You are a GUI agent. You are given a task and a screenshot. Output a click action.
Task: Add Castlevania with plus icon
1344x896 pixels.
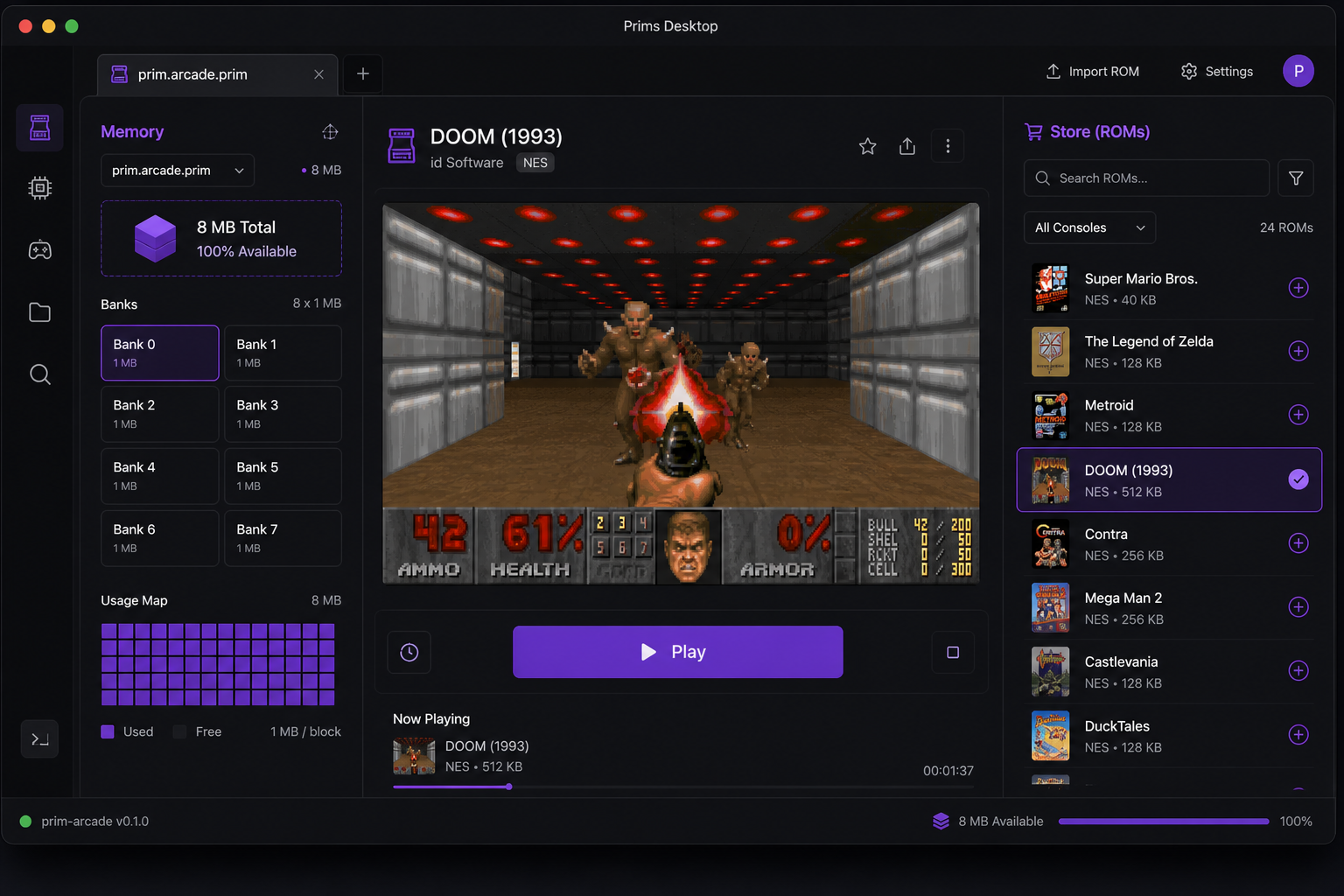1298,671
